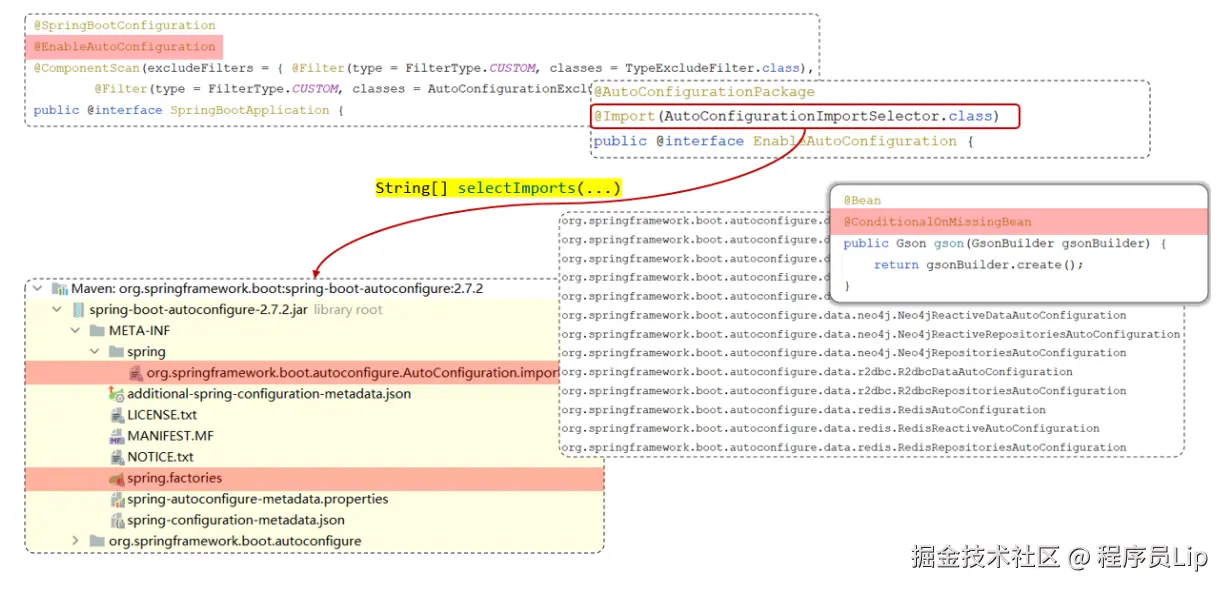The width and height of the screenshot is (1227, 590).
Task: Collapse the Maven spring-boot-autoconfigure:2.7.2 node
Action: tap(38, 289)
